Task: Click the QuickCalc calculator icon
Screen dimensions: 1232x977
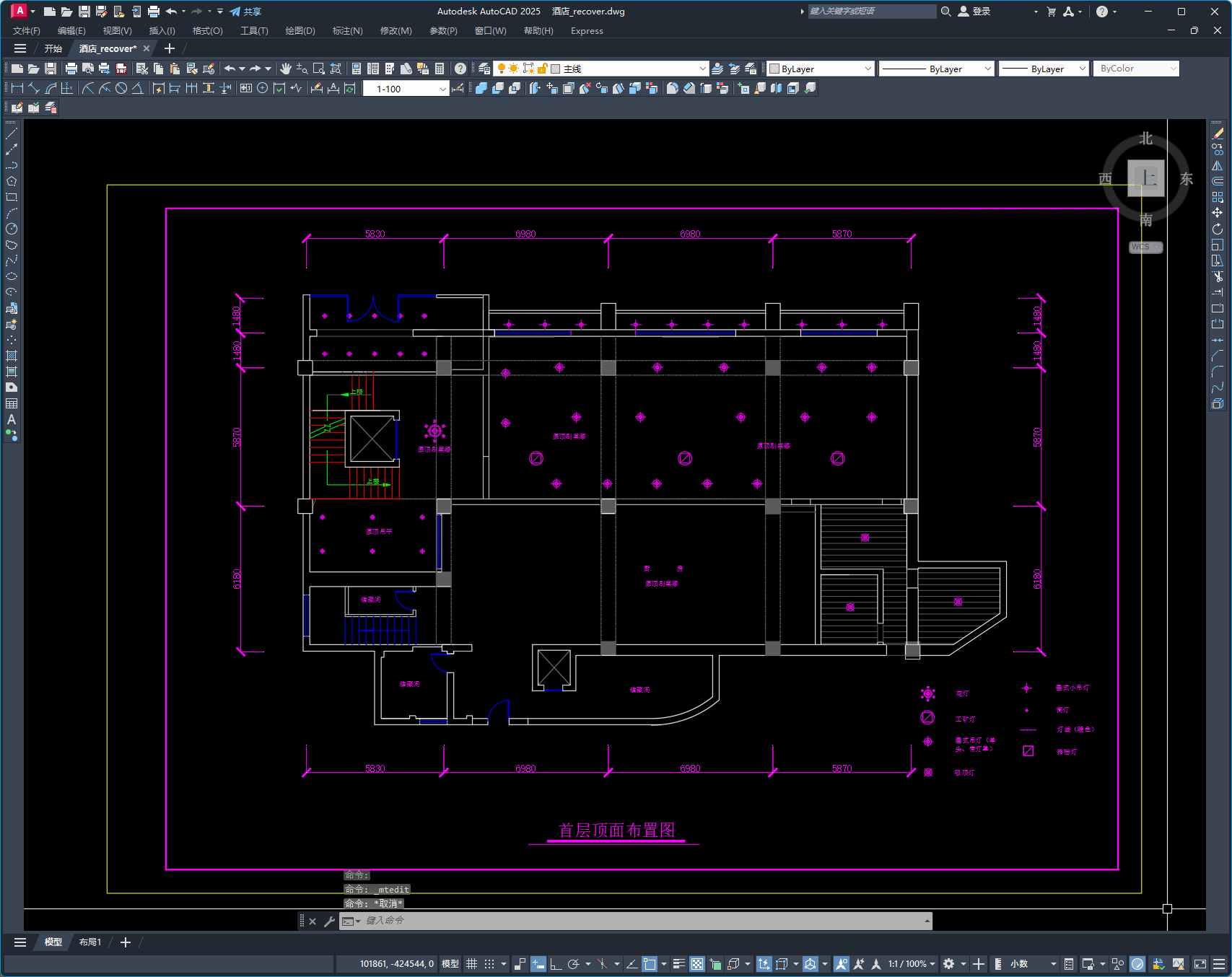Action: [440, 69]
